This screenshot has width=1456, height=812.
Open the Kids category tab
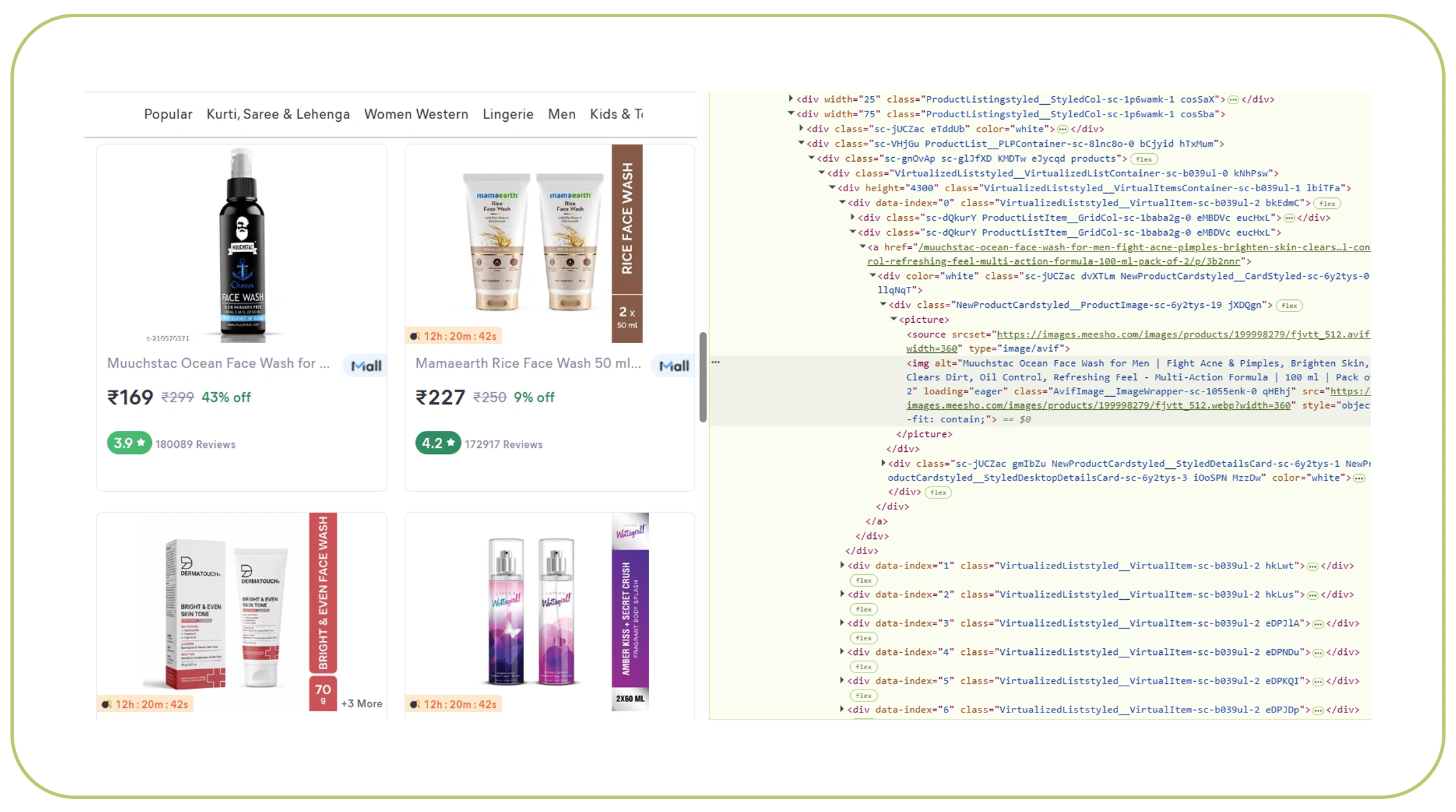[616, 114]
